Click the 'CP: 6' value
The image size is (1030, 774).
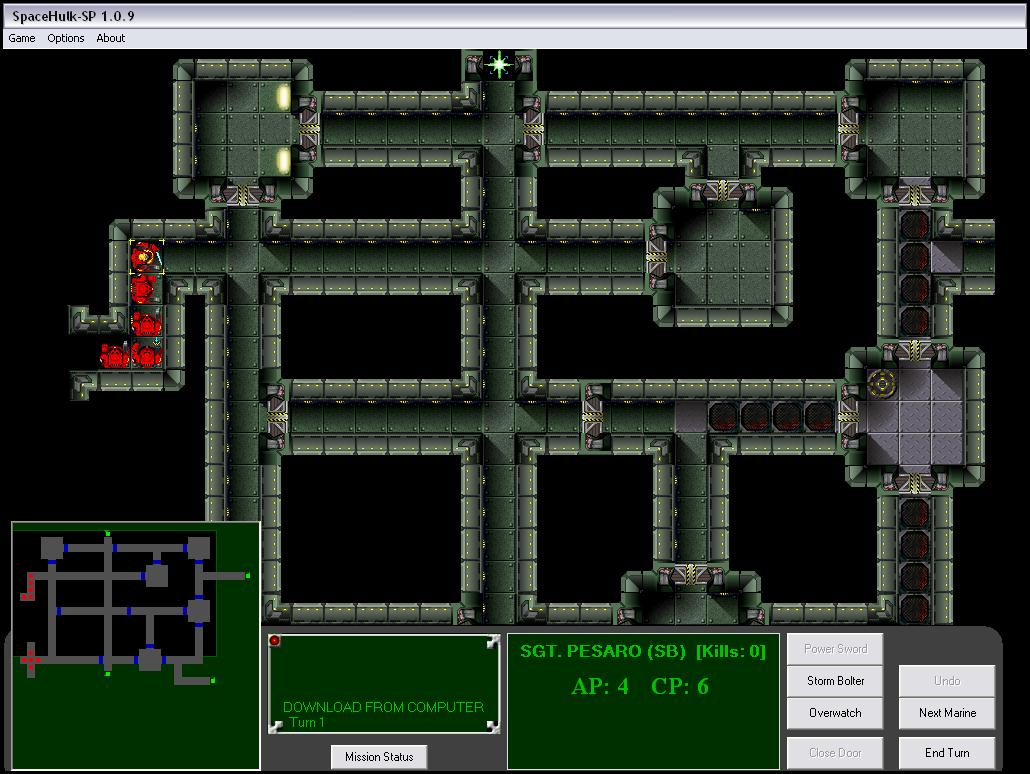[680, 687]
